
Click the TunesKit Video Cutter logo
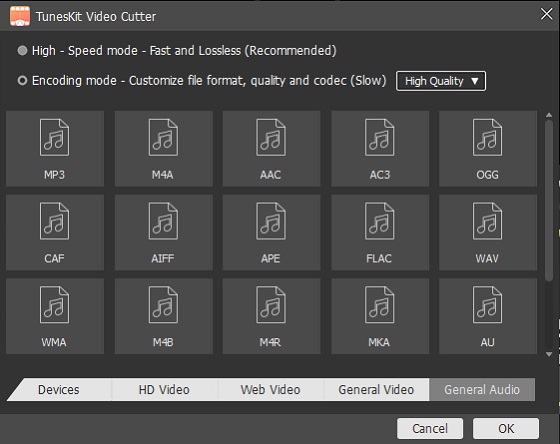20,16
